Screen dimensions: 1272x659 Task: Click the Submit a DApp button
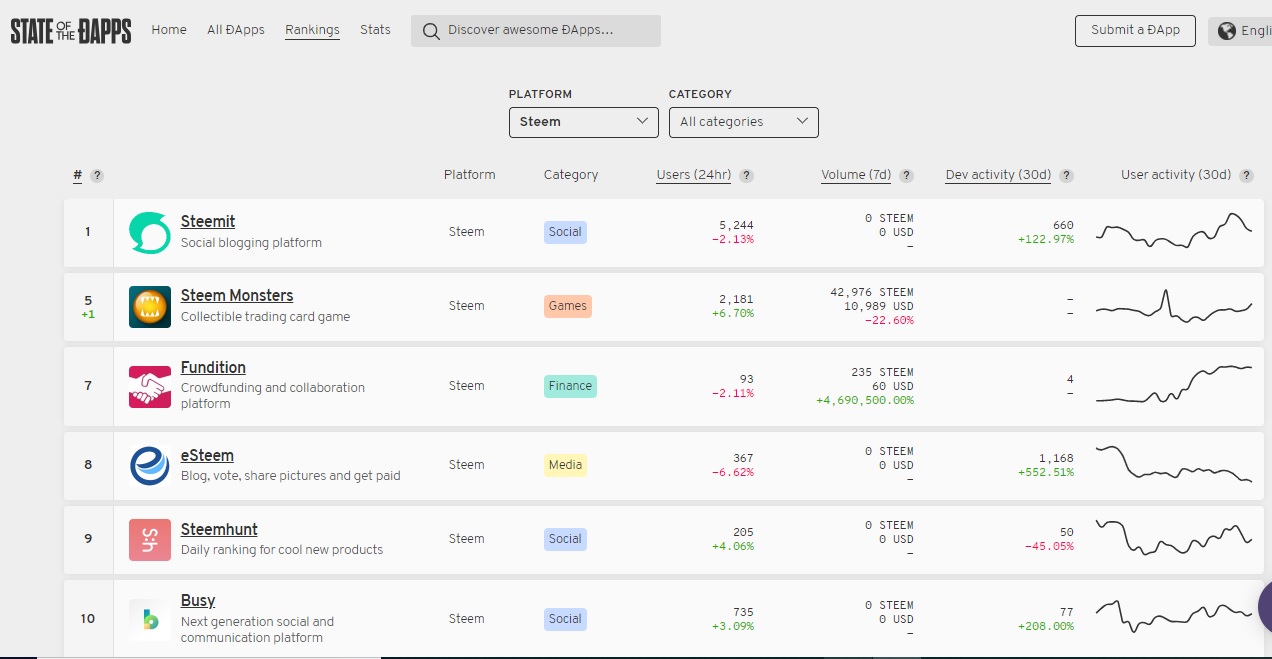pyautogui.click(x=1135, y=30)
